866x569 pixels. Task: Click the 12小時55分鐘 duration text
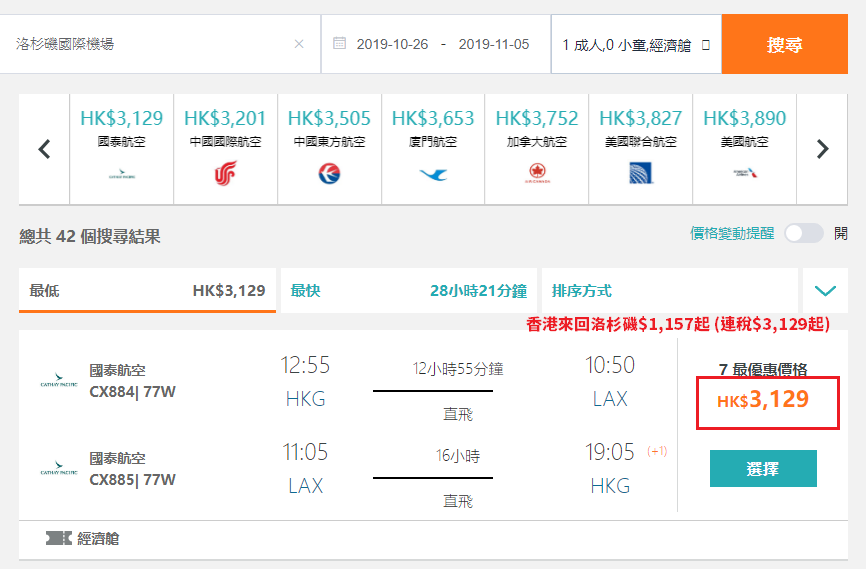pos(458,368)
